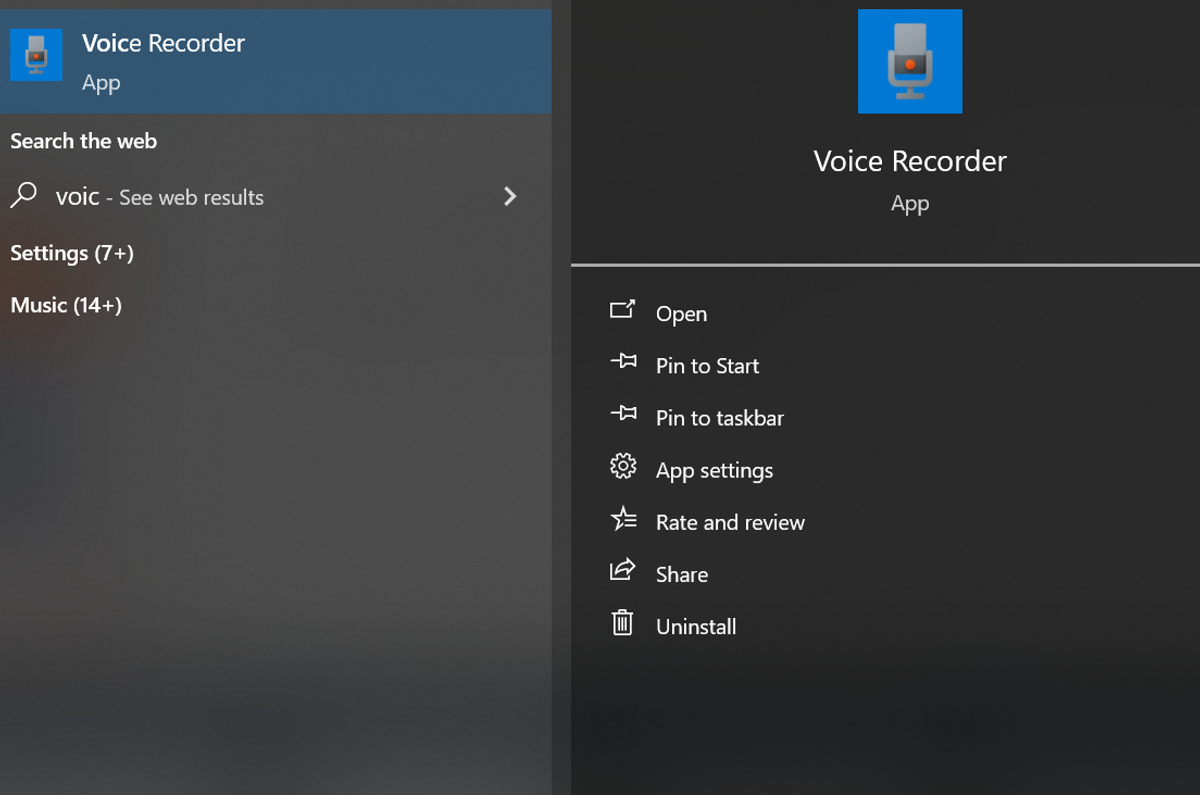
Task: Click the pushpin icon beside Pin to taskbar
Action: (x=623, y=413)
